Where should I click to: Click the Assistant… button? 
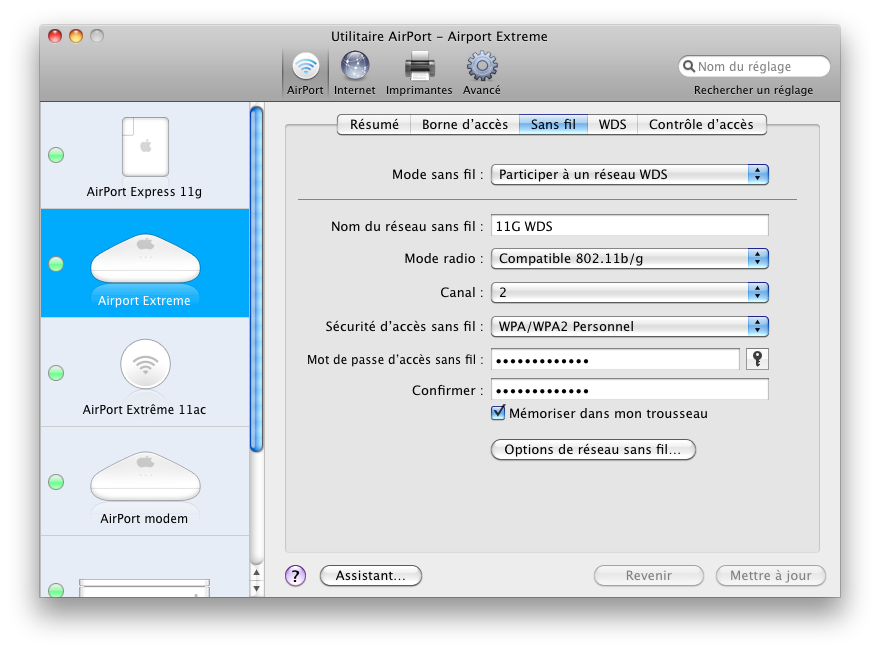click(370, 576)
